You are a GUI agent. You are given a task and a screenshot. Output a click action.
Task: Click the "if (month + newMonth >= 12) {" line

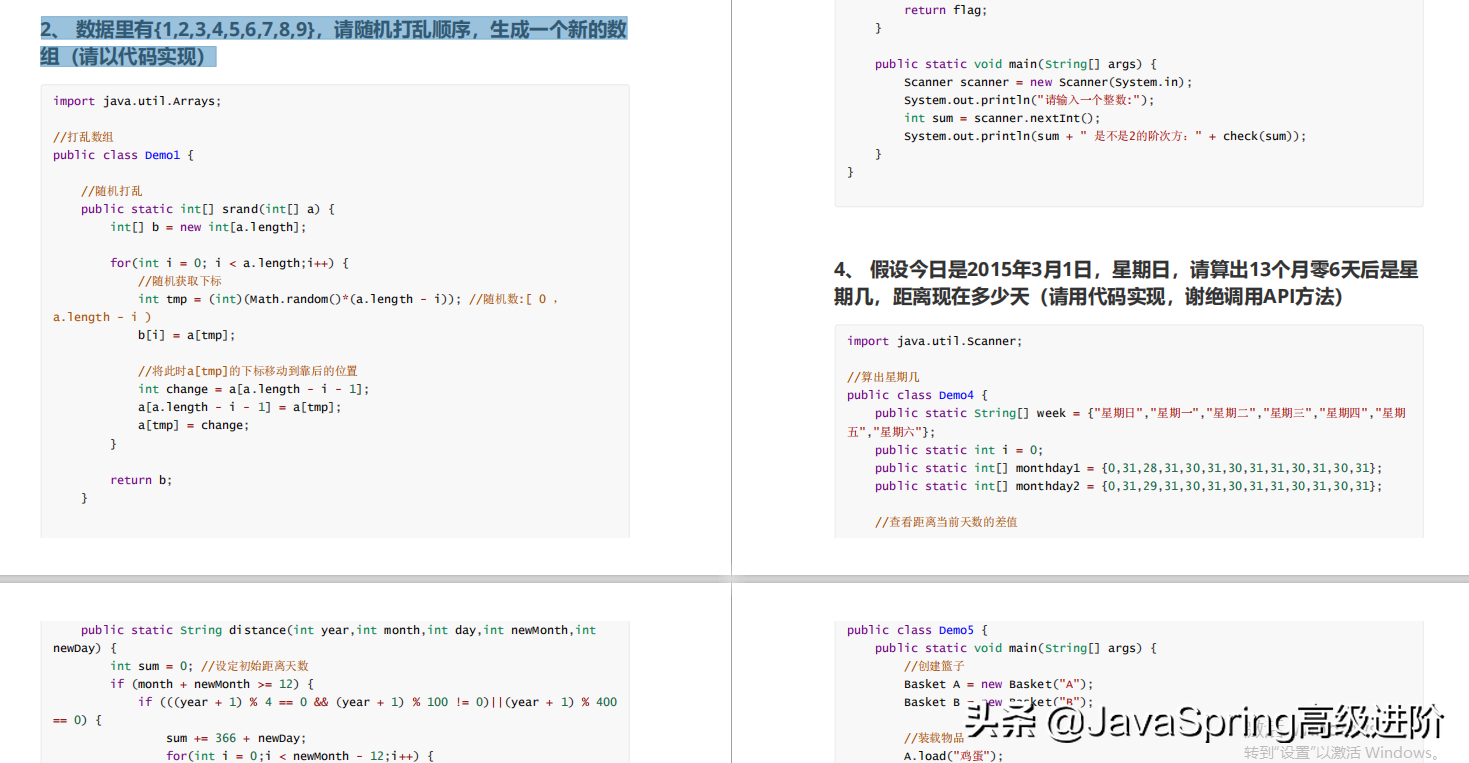click(212, 684)
